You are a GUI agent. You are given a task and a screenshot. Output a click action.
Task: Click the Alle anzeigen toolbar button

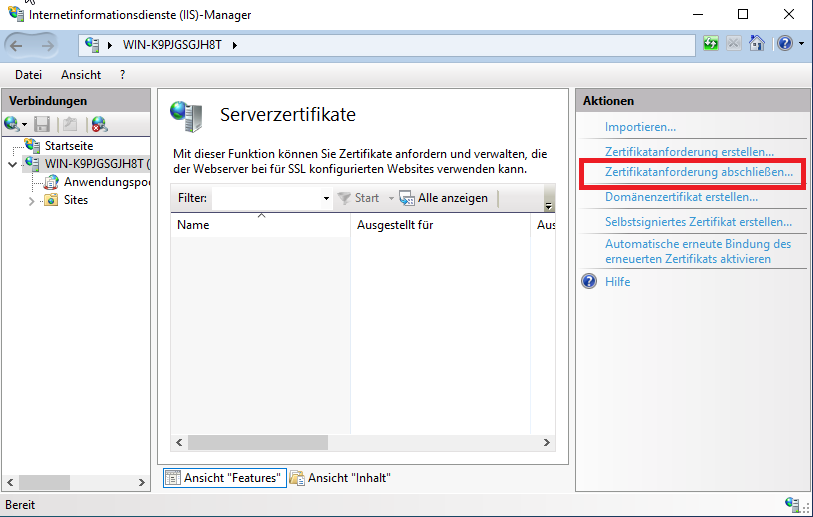[444, 198]
